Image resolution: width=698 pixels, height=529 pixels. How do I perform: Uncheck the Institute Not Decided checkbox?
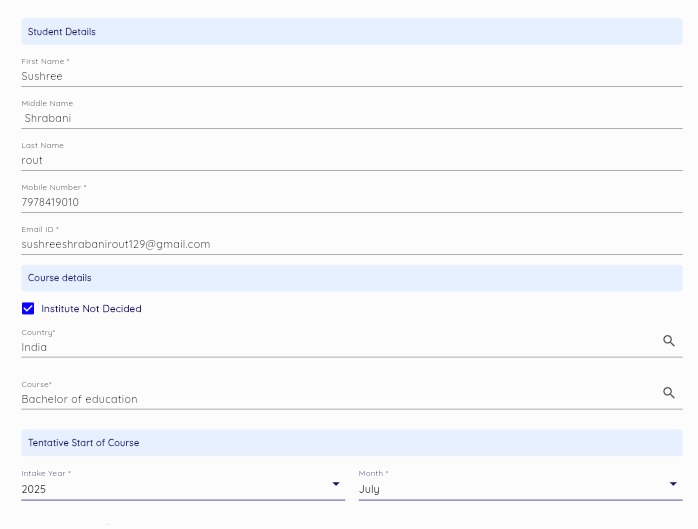(x=28, y=309)
